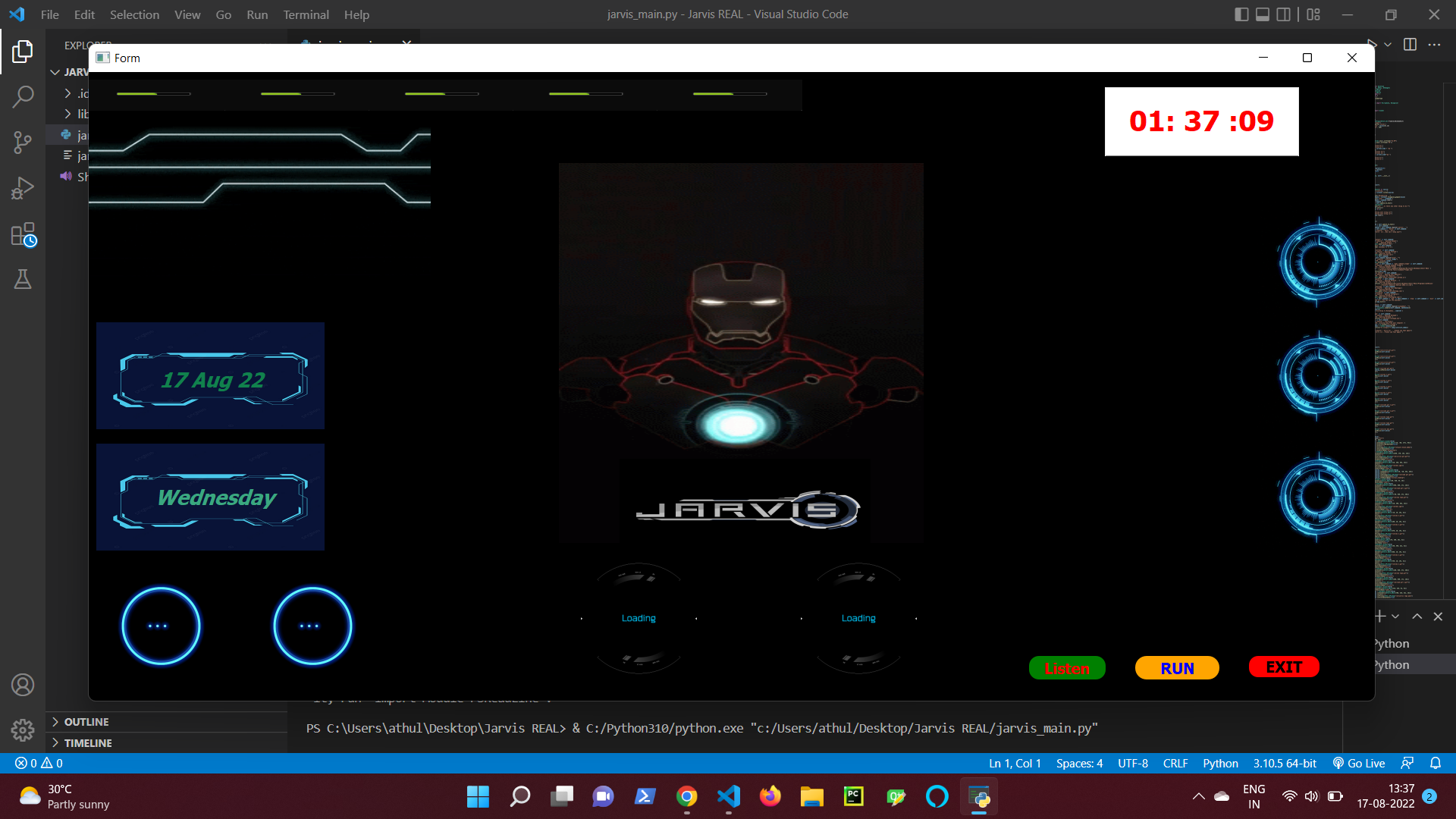Viewport: 1456px width, 819px height.
Task: Open the Help menu
Action: click(x=356, y=14)
